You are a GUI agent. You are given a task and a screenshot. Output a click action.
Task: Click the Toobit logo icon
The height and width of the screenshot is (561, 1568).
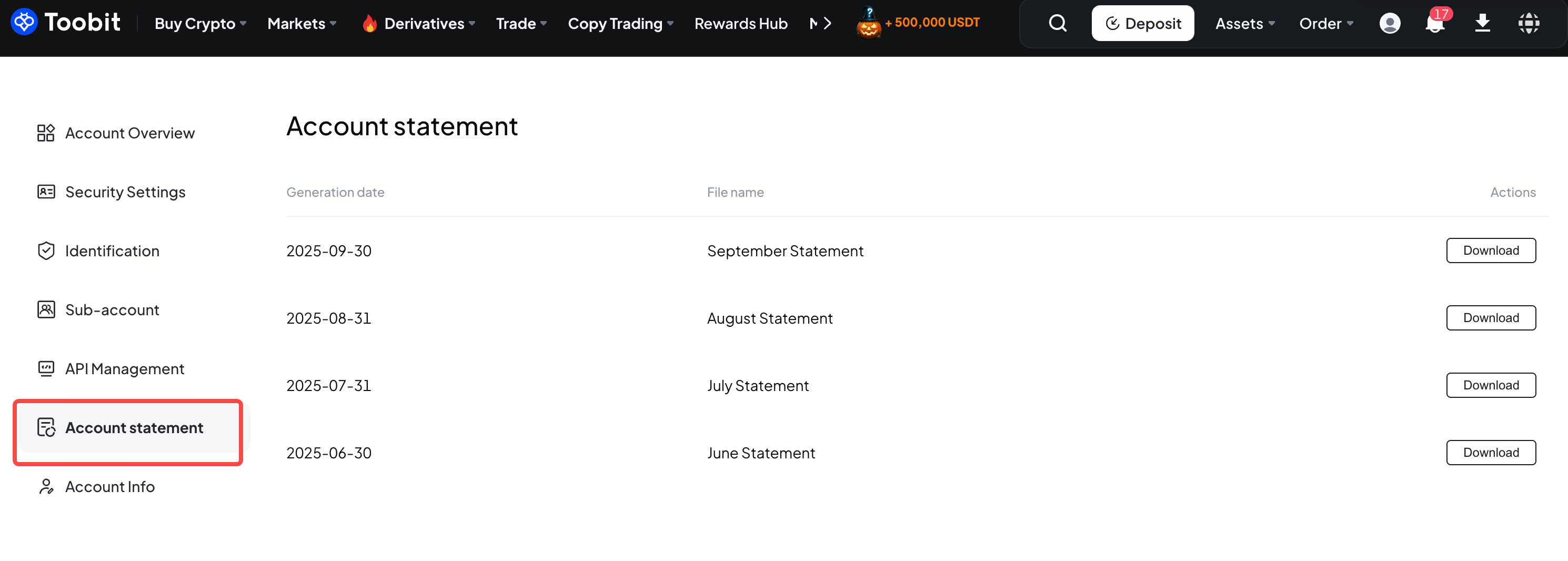click(24, 23)
